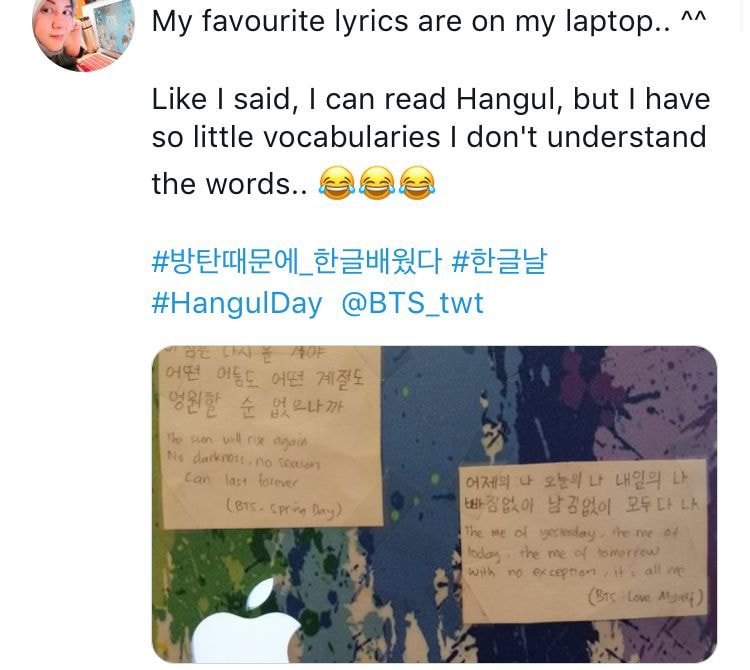Tap the '(BTS - Spring Day)' credit text

click(x=284, y=508)
